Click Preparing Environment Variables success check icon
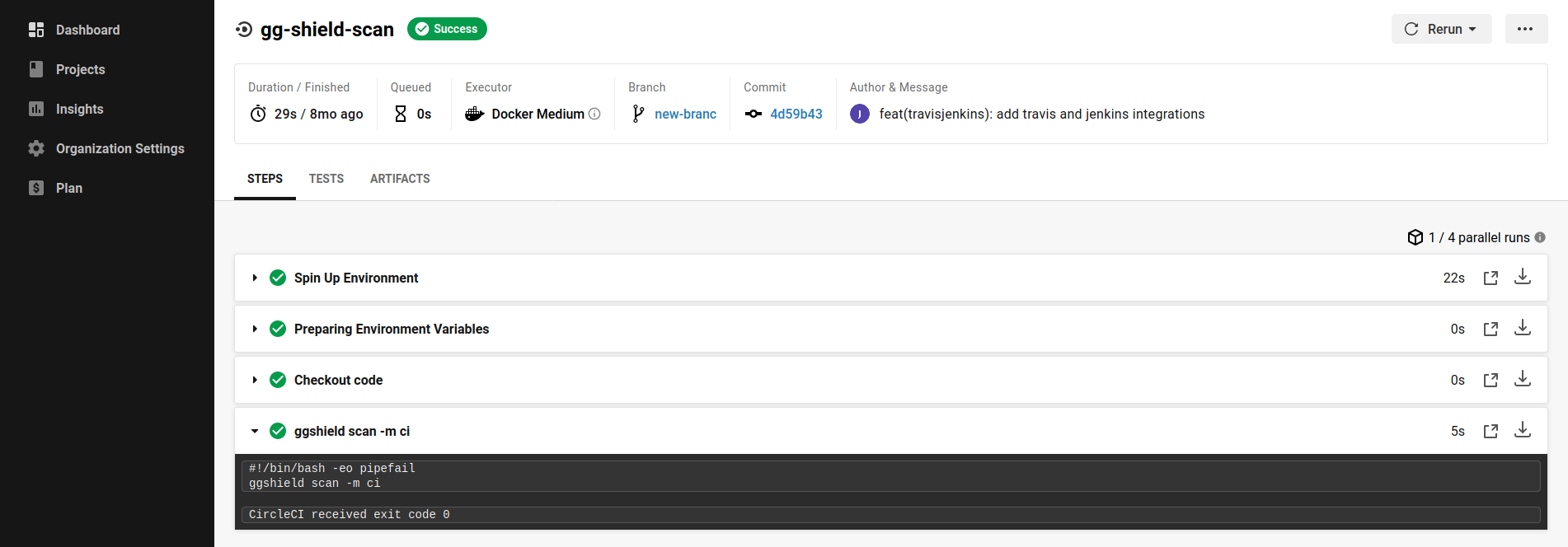This screenshot has width=1568, height=547. pos(278,329)
